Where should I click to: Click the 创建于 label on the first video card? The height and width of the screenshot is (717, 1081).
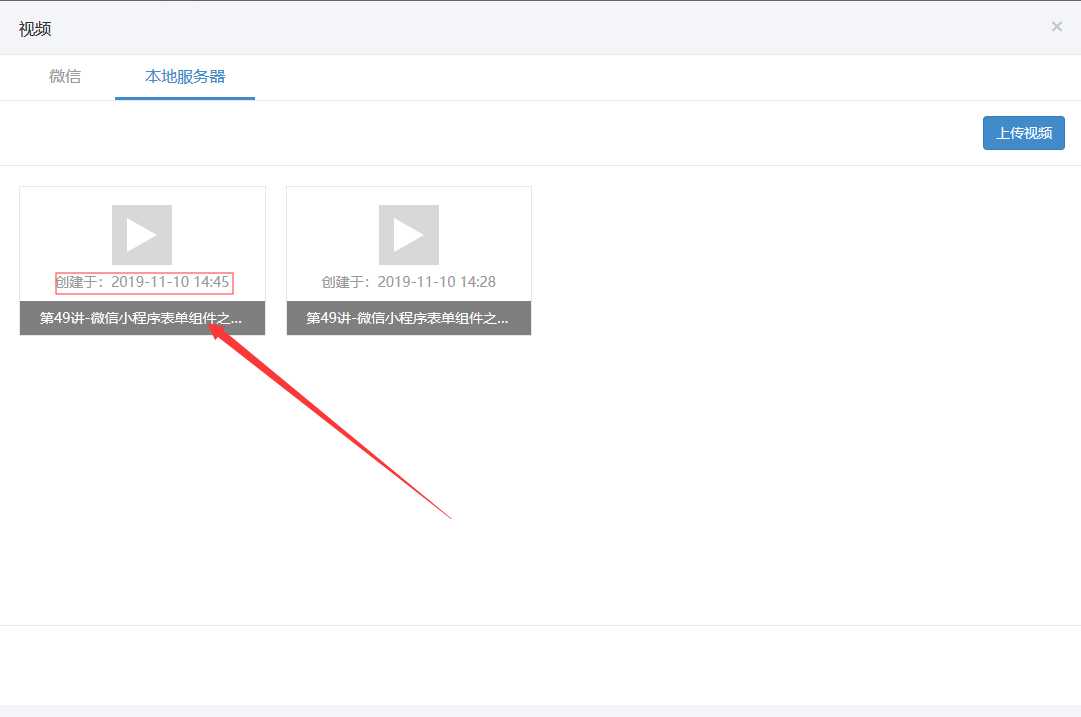(x=76, y=282)
